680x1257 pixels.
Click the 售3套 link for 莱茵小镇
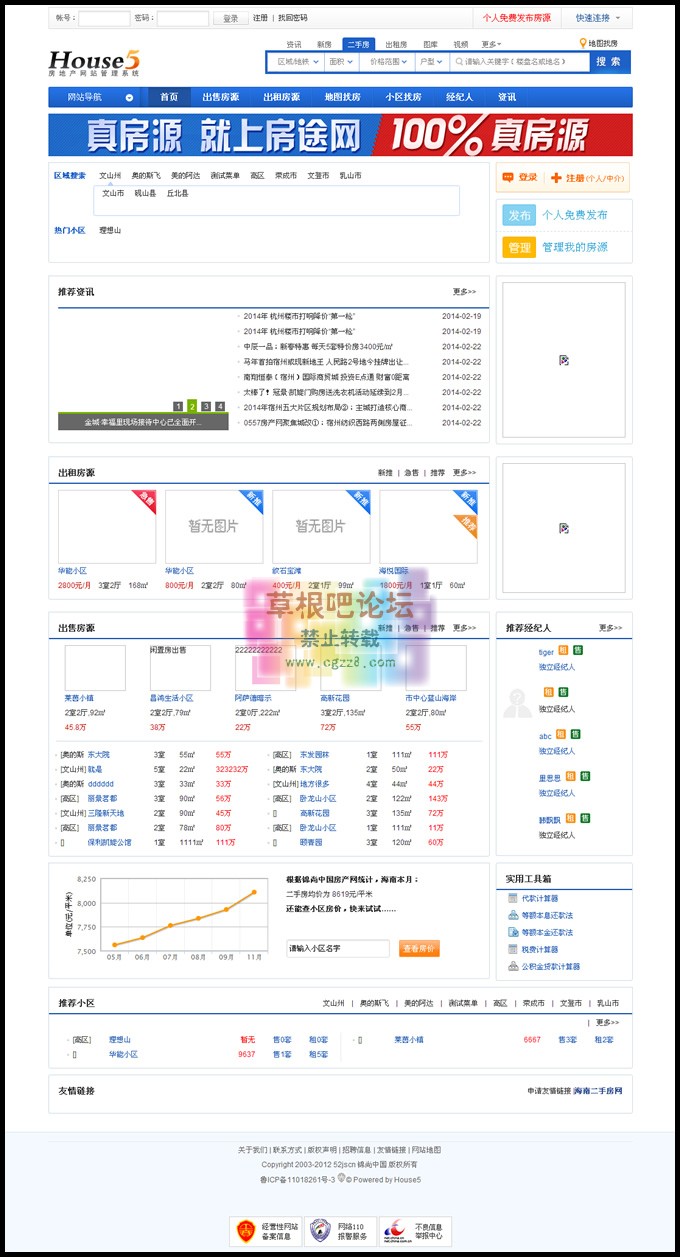[x=567, y=1039]
